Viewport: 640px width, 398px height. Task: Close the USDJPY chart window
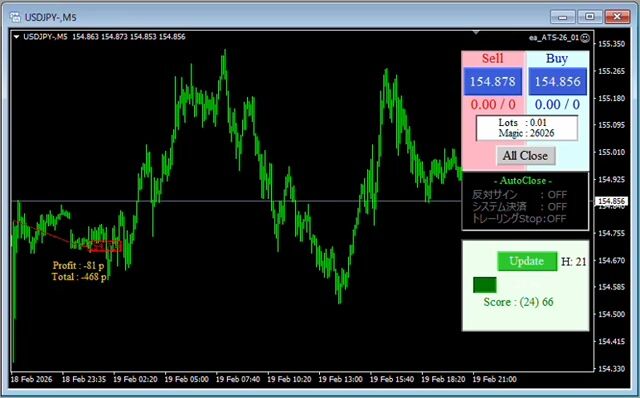click(x=617, y=17)
